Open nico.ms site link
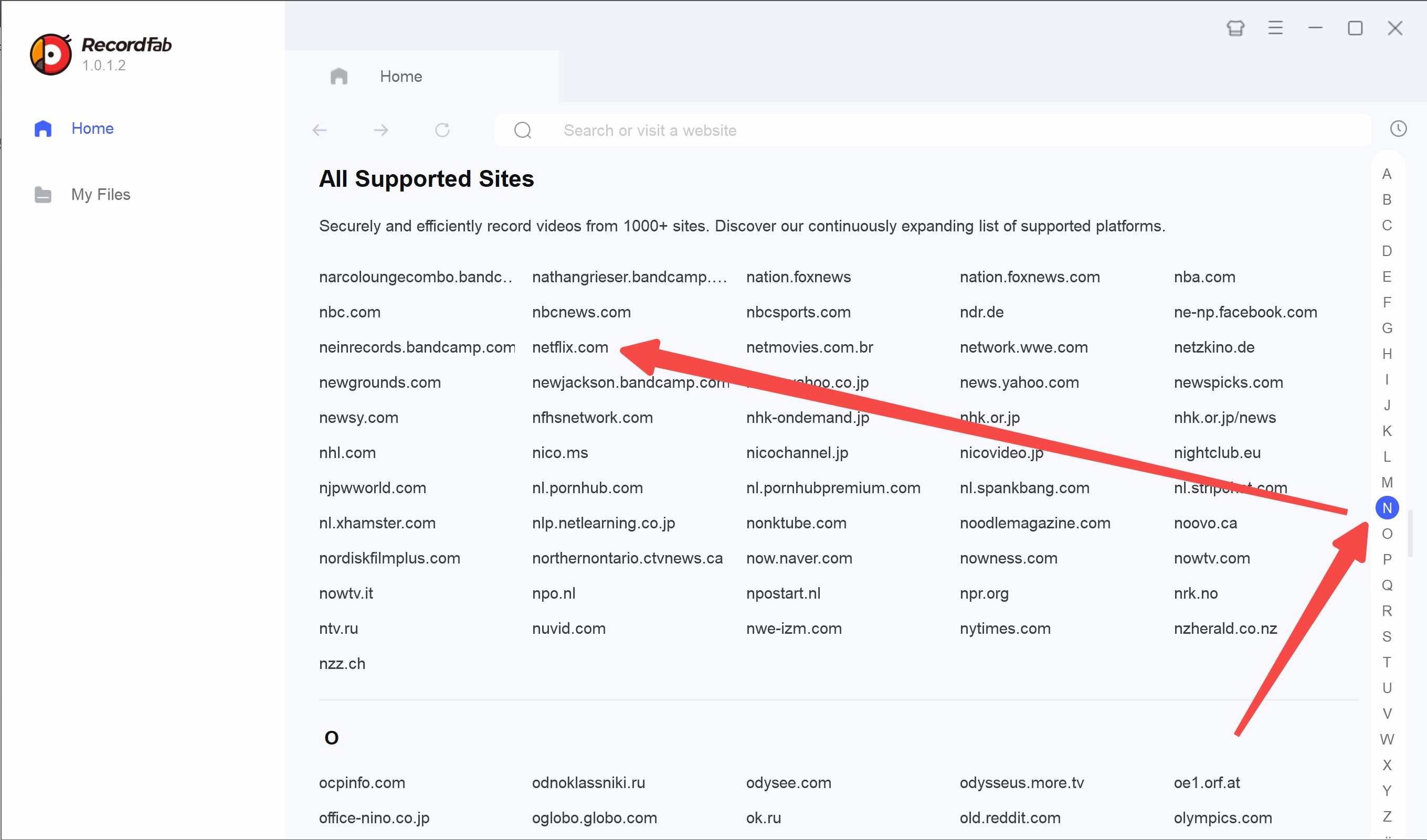The width and height of the screenshot is (1427, 840). click(559, 452)
